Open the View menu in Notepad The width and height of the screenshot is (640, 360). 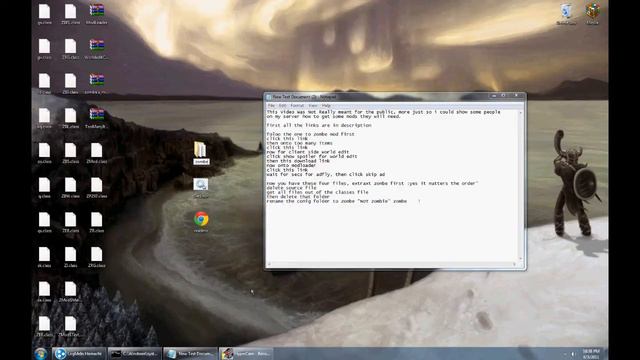tap(313, 106)
